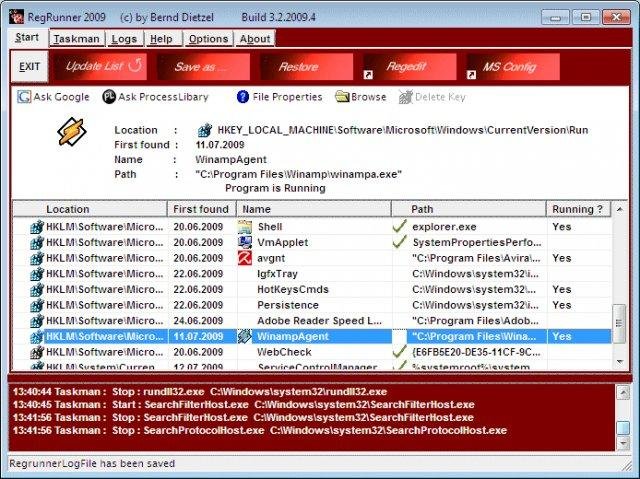Click the Browse folder icon
This screenshot has height=479, width=640.
(x=342, y=97)
